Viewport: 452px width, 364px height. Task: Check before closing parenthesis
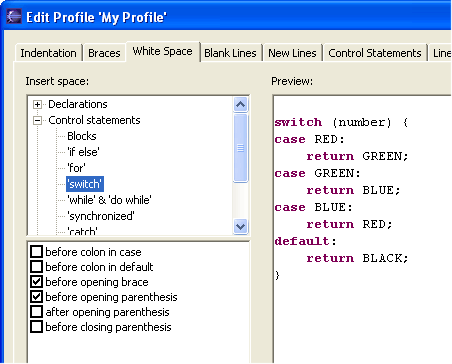point(36,327)
